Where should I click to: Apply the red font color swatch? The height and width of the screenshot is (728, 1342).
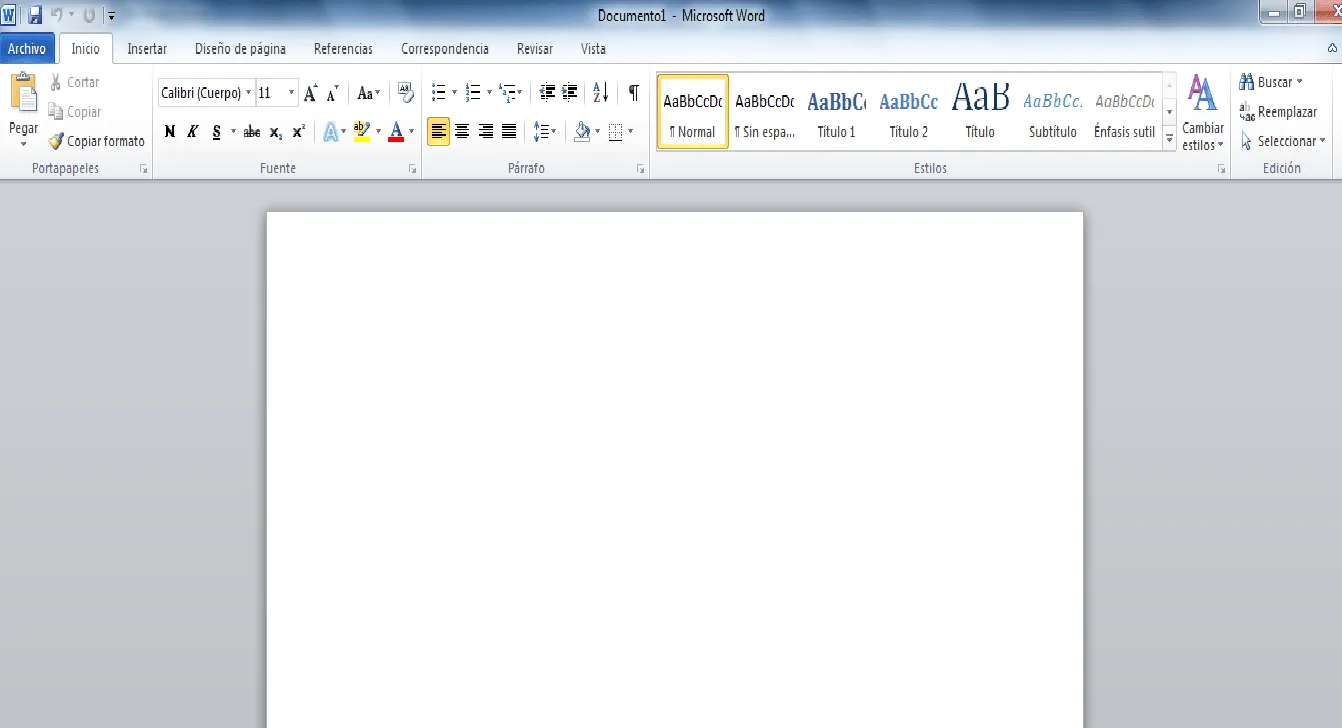[396, 131]
